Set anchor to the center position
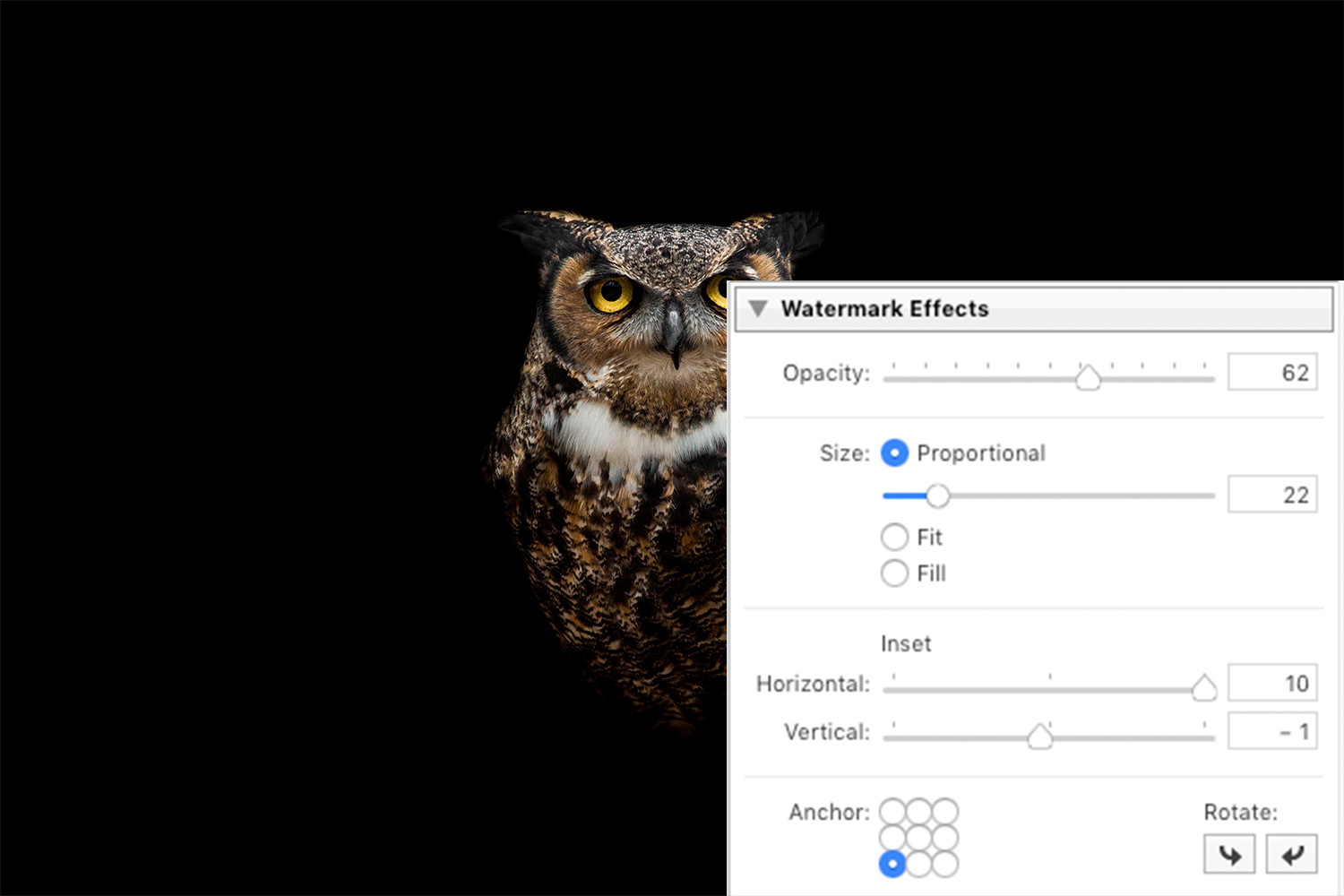Viewport: 1344px width, 896px height. click(x=918, y=838)
